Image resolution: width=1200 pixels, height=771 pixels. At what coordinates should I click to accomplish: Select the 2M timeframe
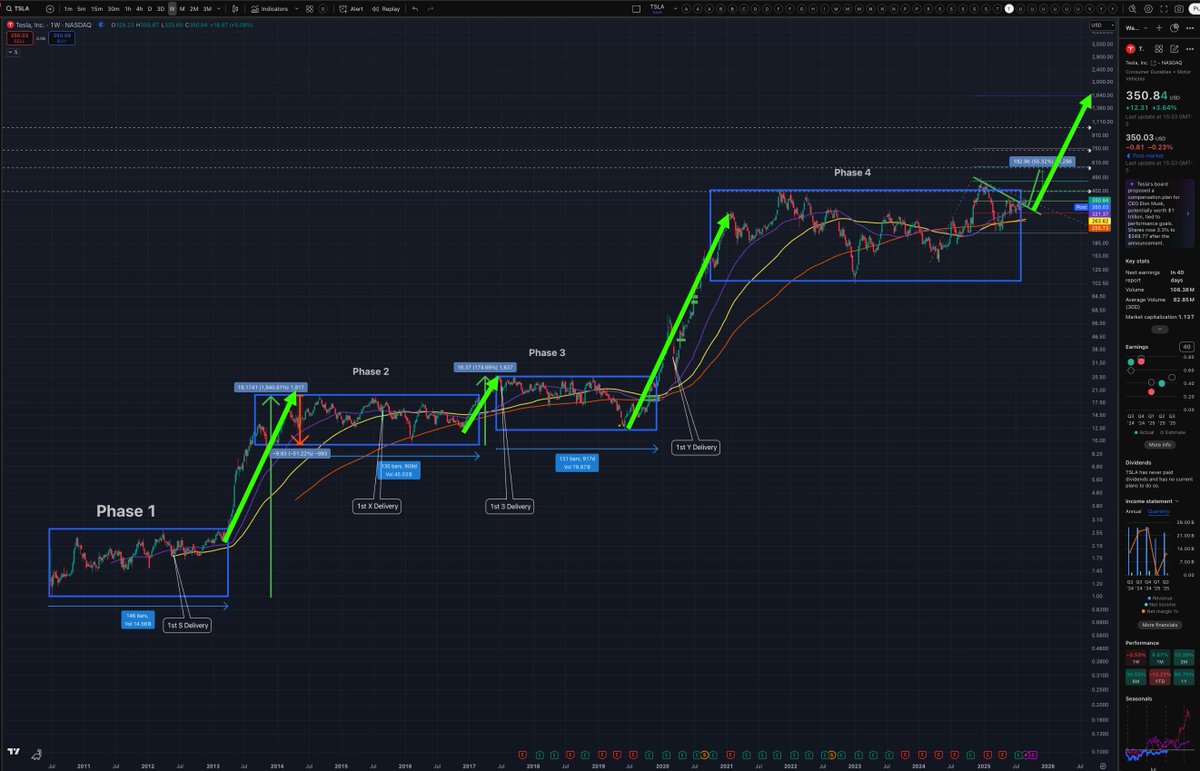coord(194,9)
